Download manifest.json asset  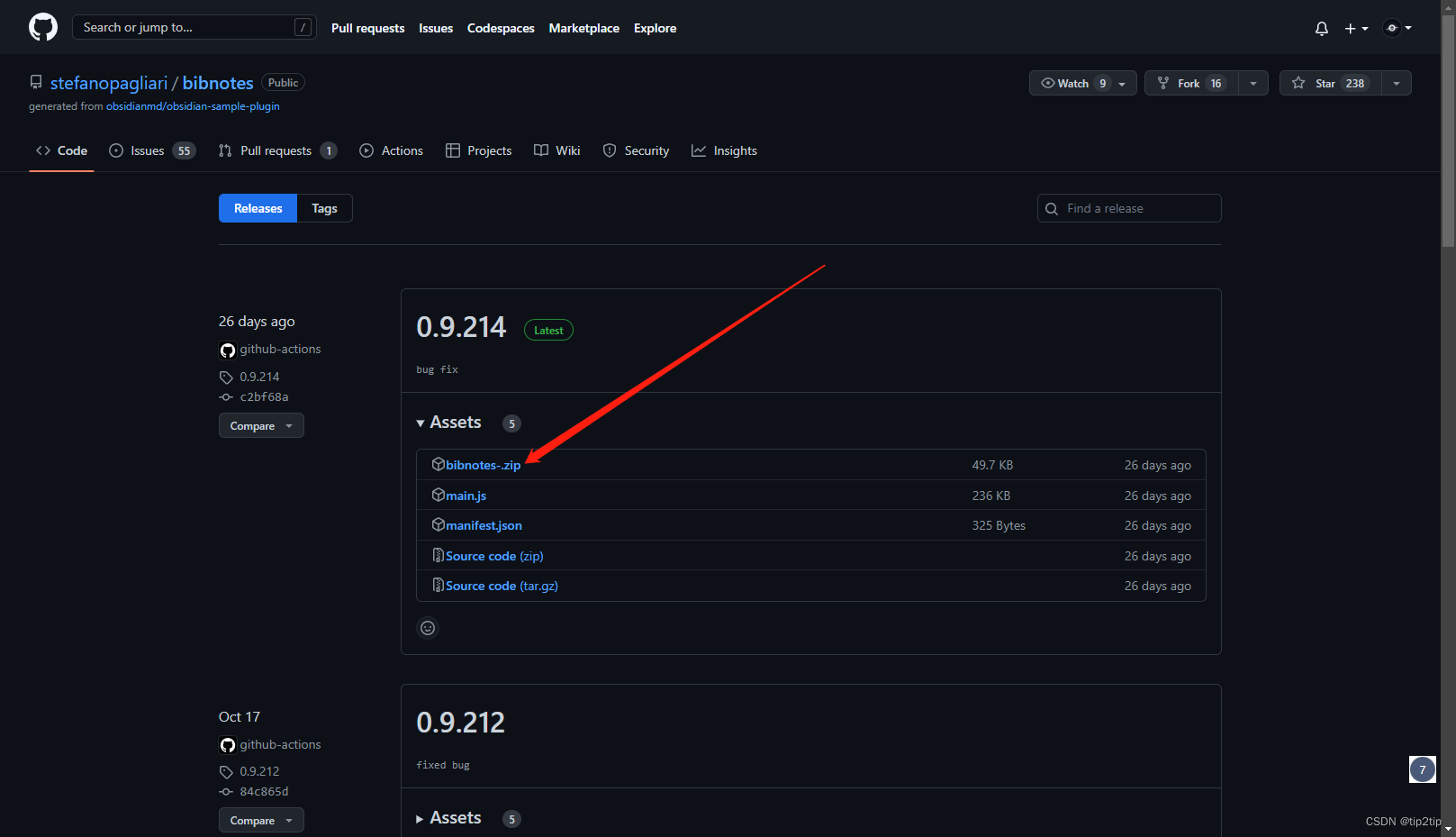click(484, 525)
